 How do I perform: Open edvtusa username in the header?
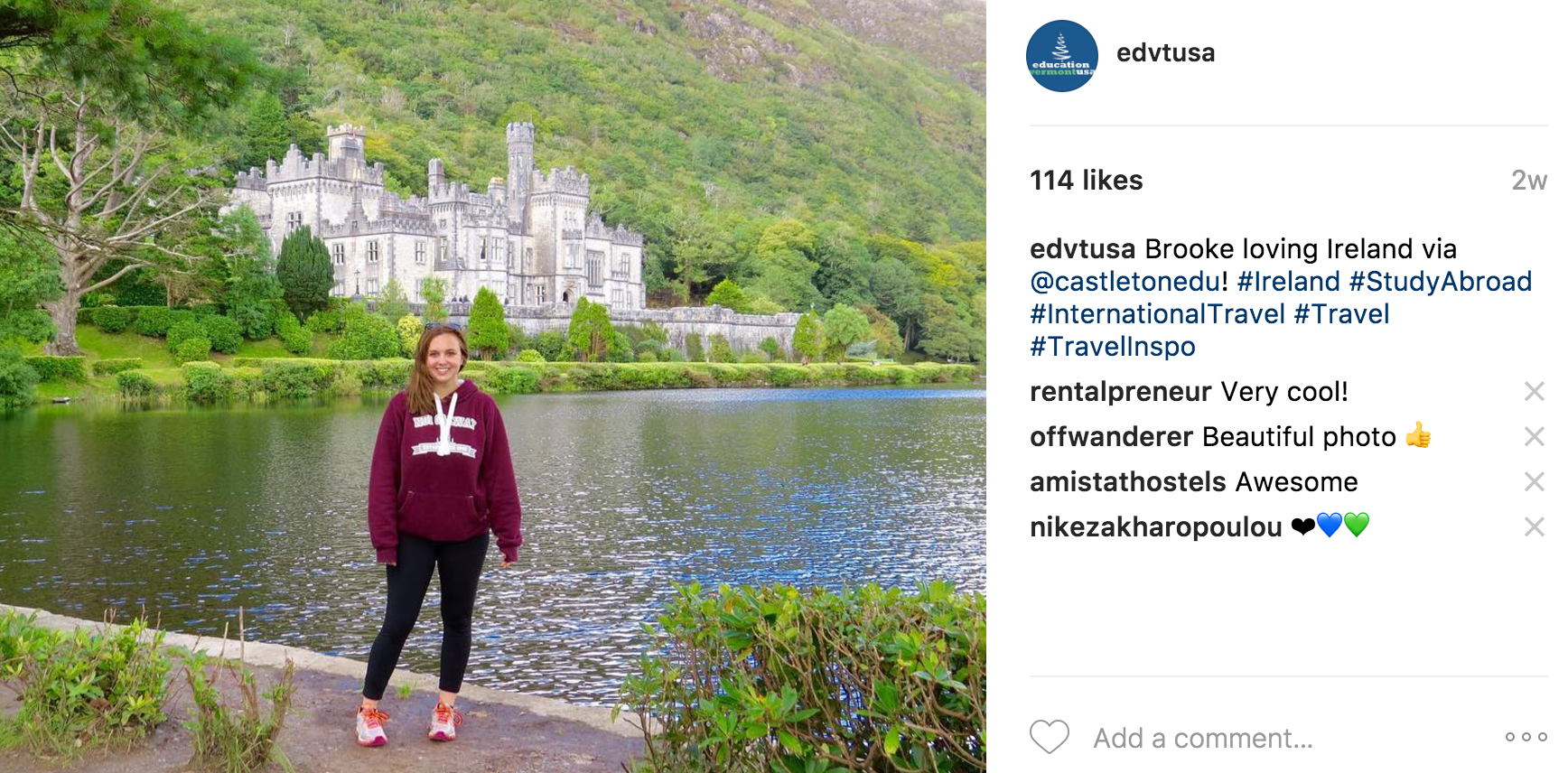tap(1165, 53)
